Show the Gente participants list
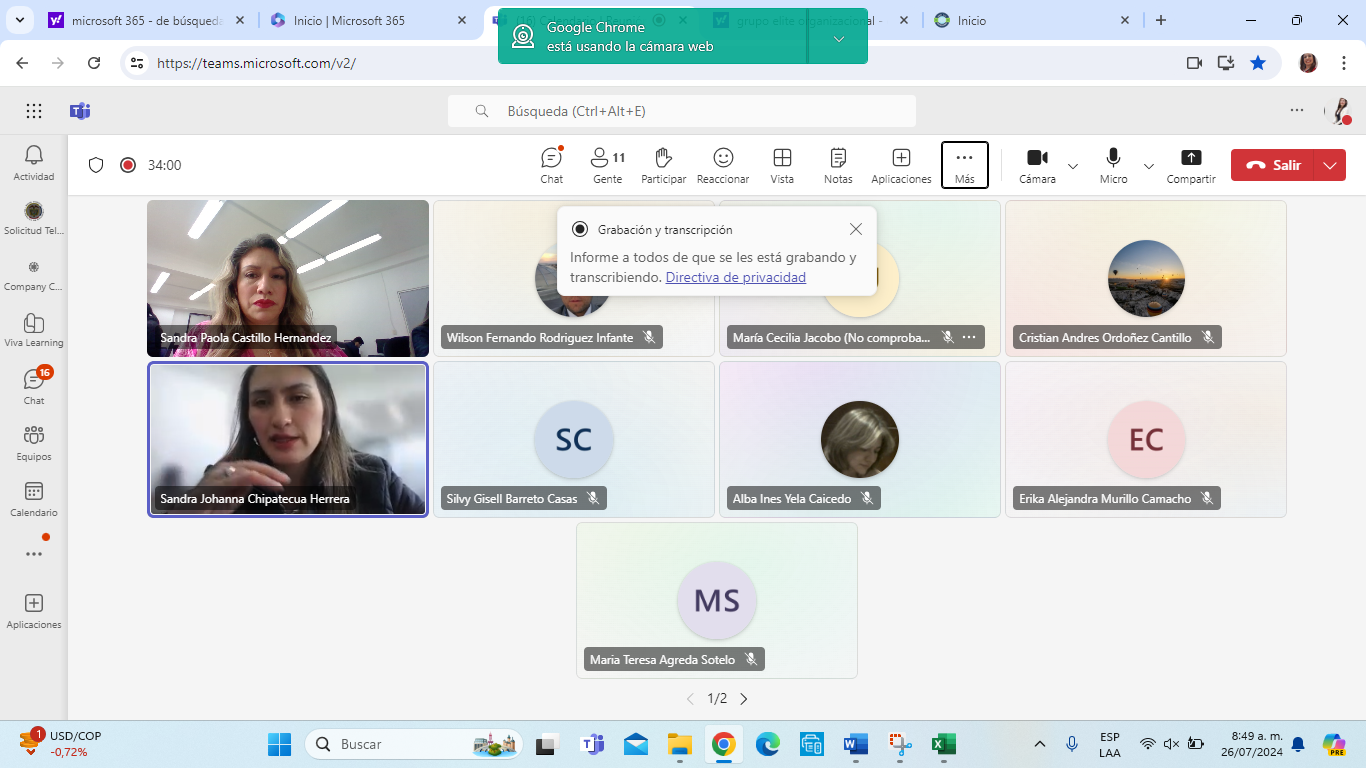The image size is (1366, 768). pyautogui.click(x=607, y=165)
